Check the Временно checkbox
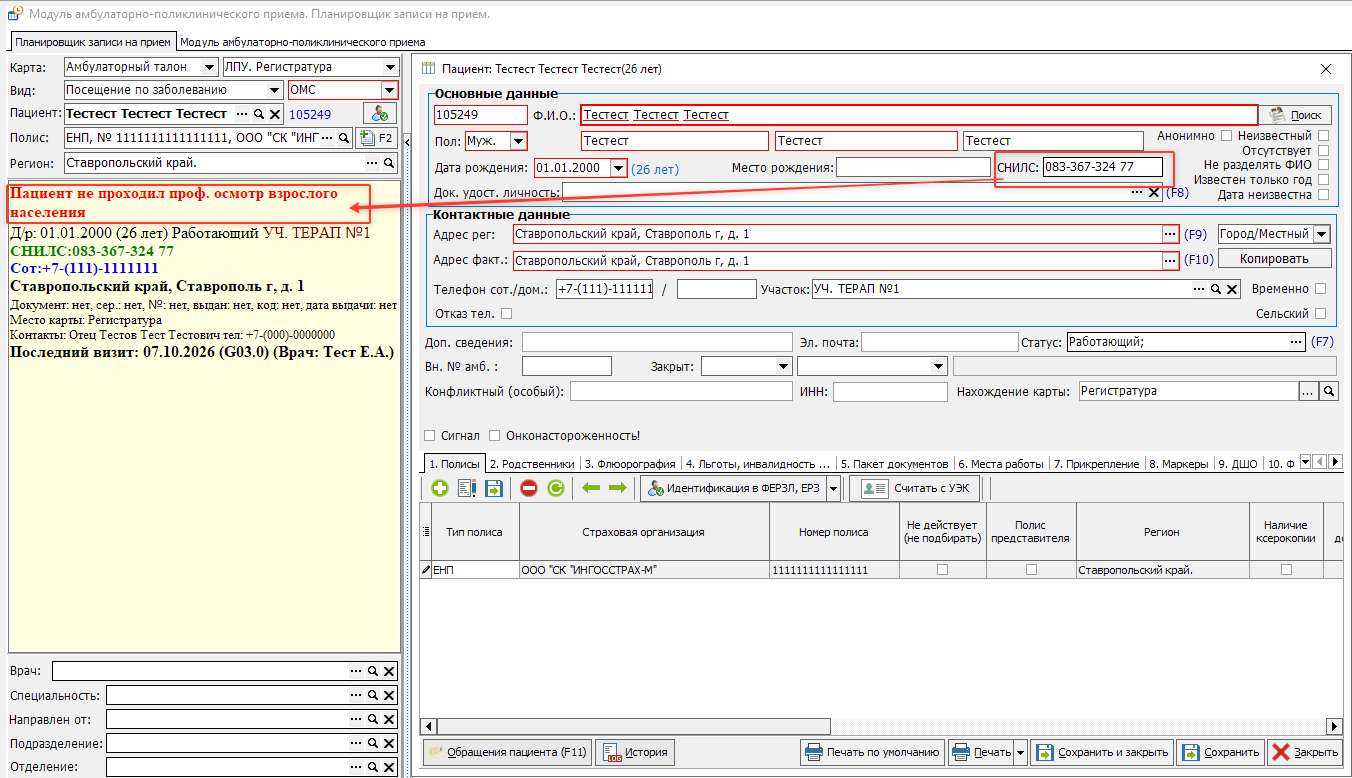The height and width of the screenshot is (778, 1352). [x=1321, y=289]
